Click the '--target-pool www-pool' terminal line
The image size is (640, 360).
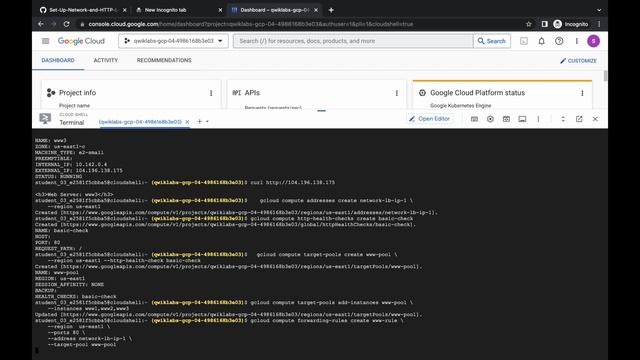tap(82, 344)
